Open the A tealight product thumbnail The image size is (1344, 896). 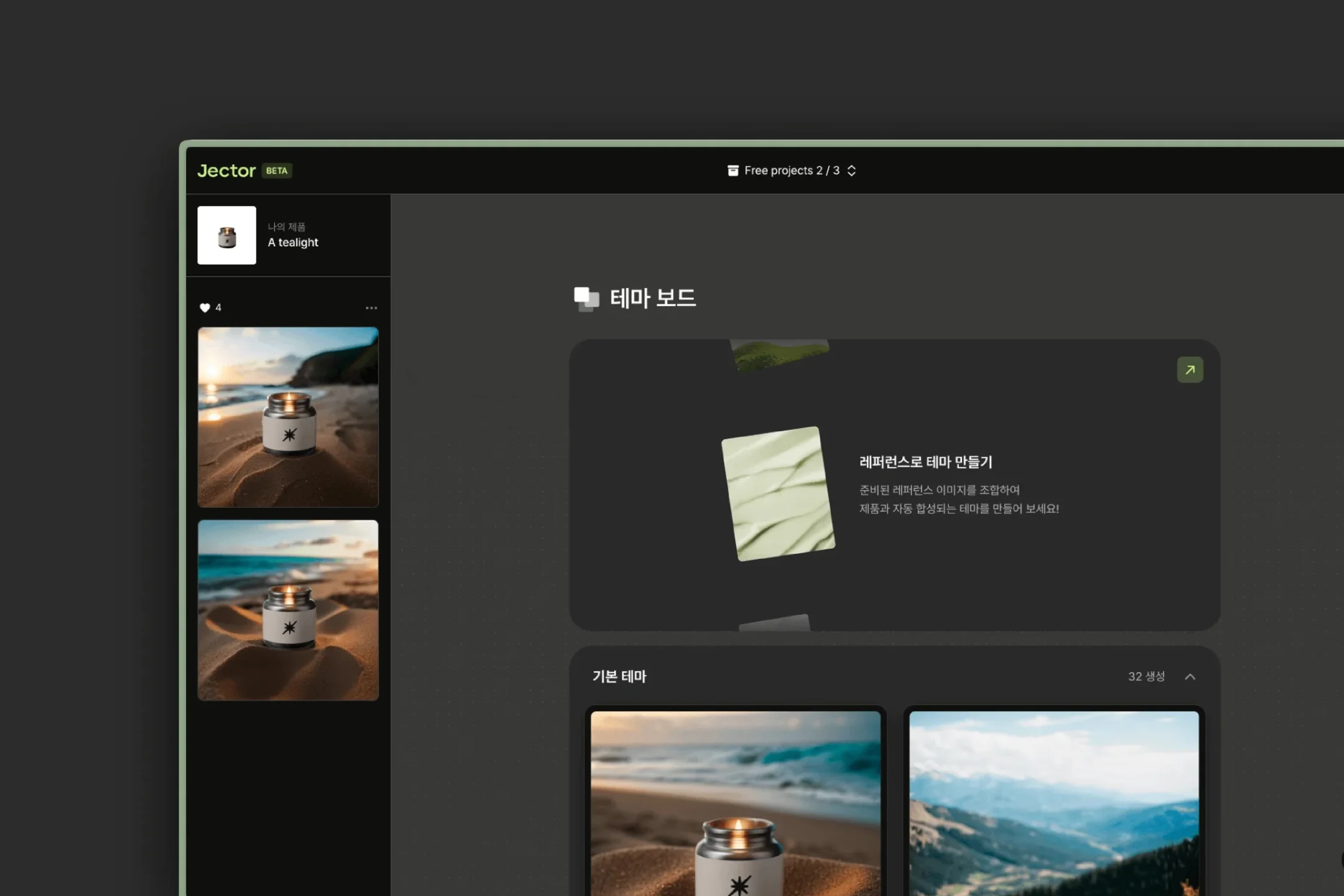226,235
